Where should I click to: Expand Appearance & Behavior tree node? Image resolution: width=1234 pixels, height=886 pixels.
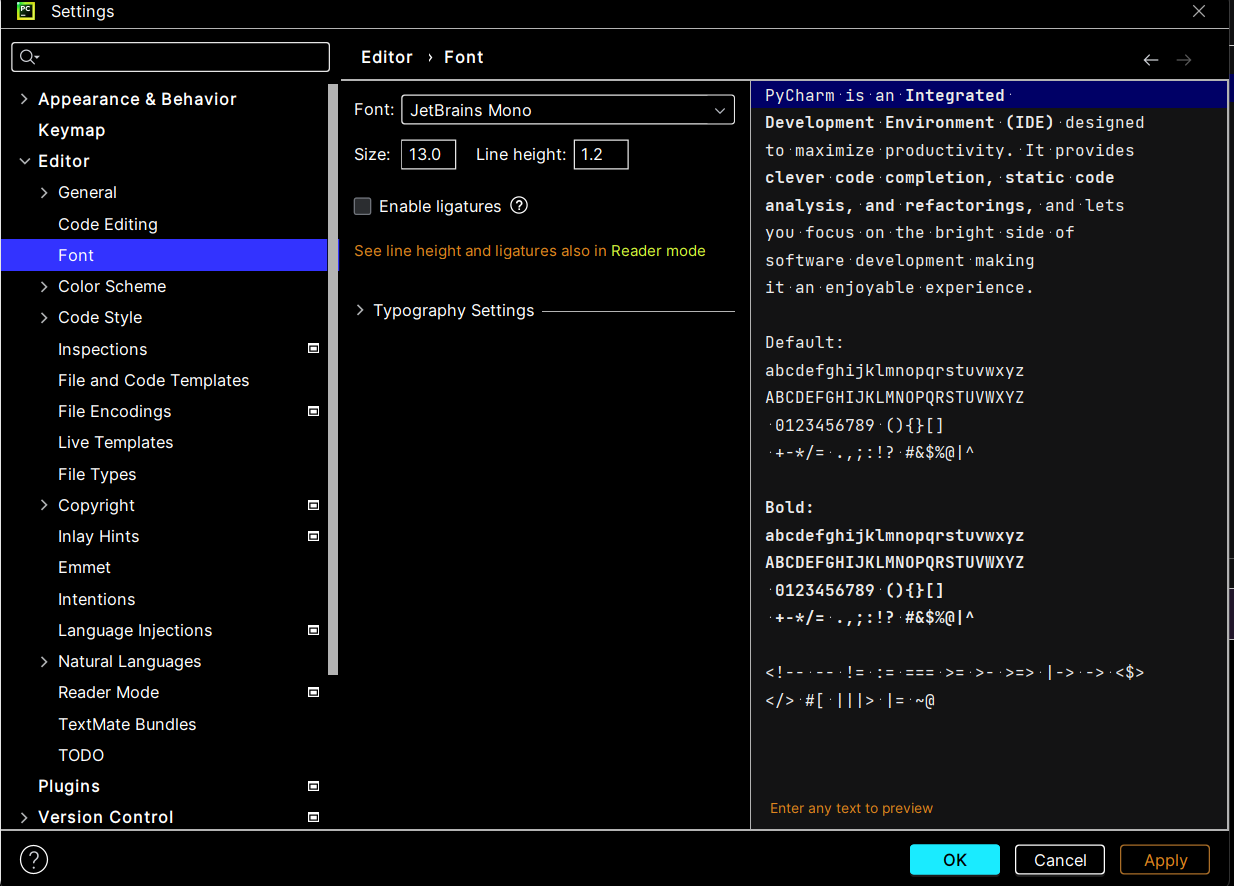[x=24, y=99]
